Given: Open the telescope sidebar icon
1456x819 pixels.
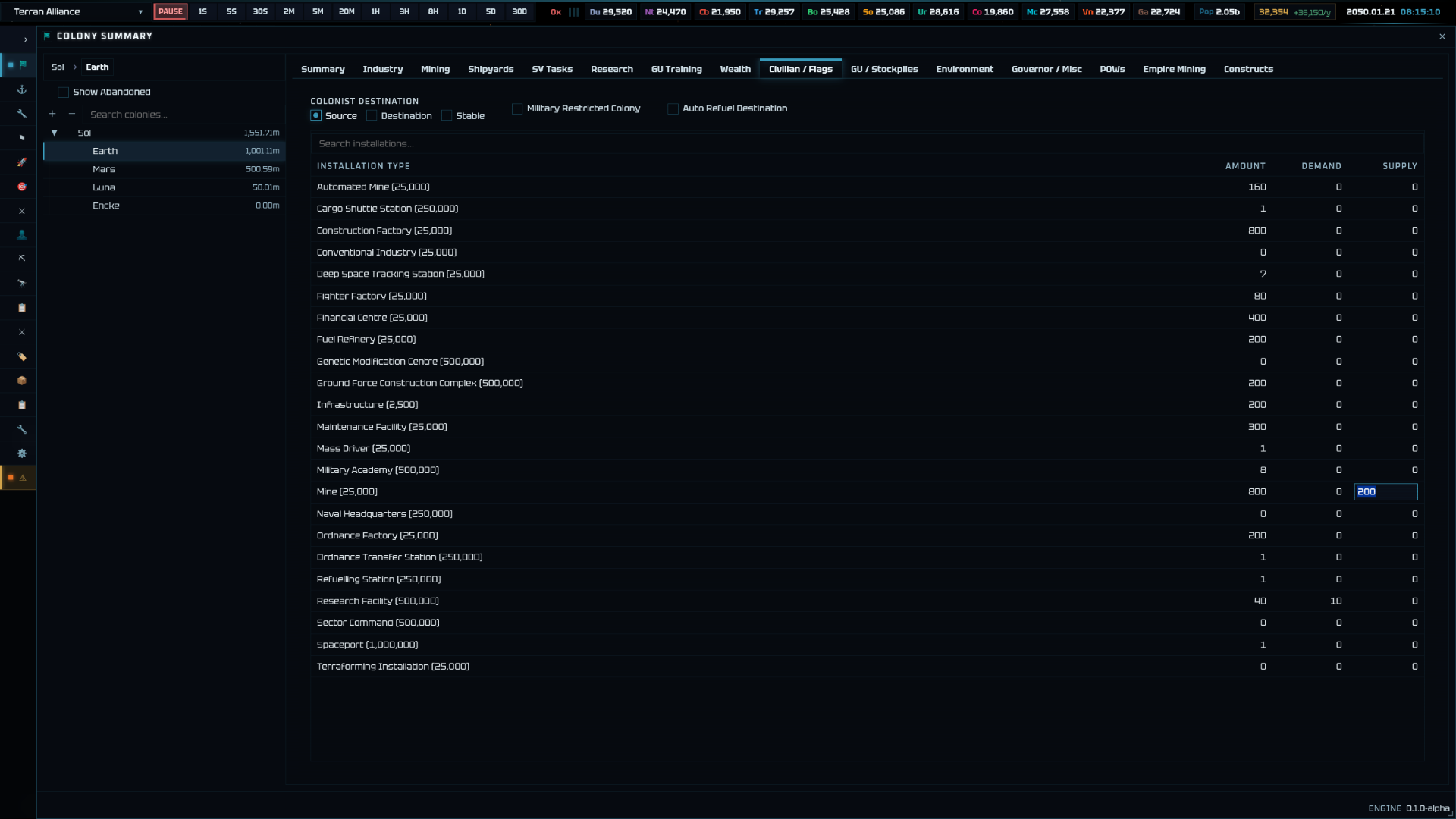Looking at the screenshot, I should click(x=22, y=284).
